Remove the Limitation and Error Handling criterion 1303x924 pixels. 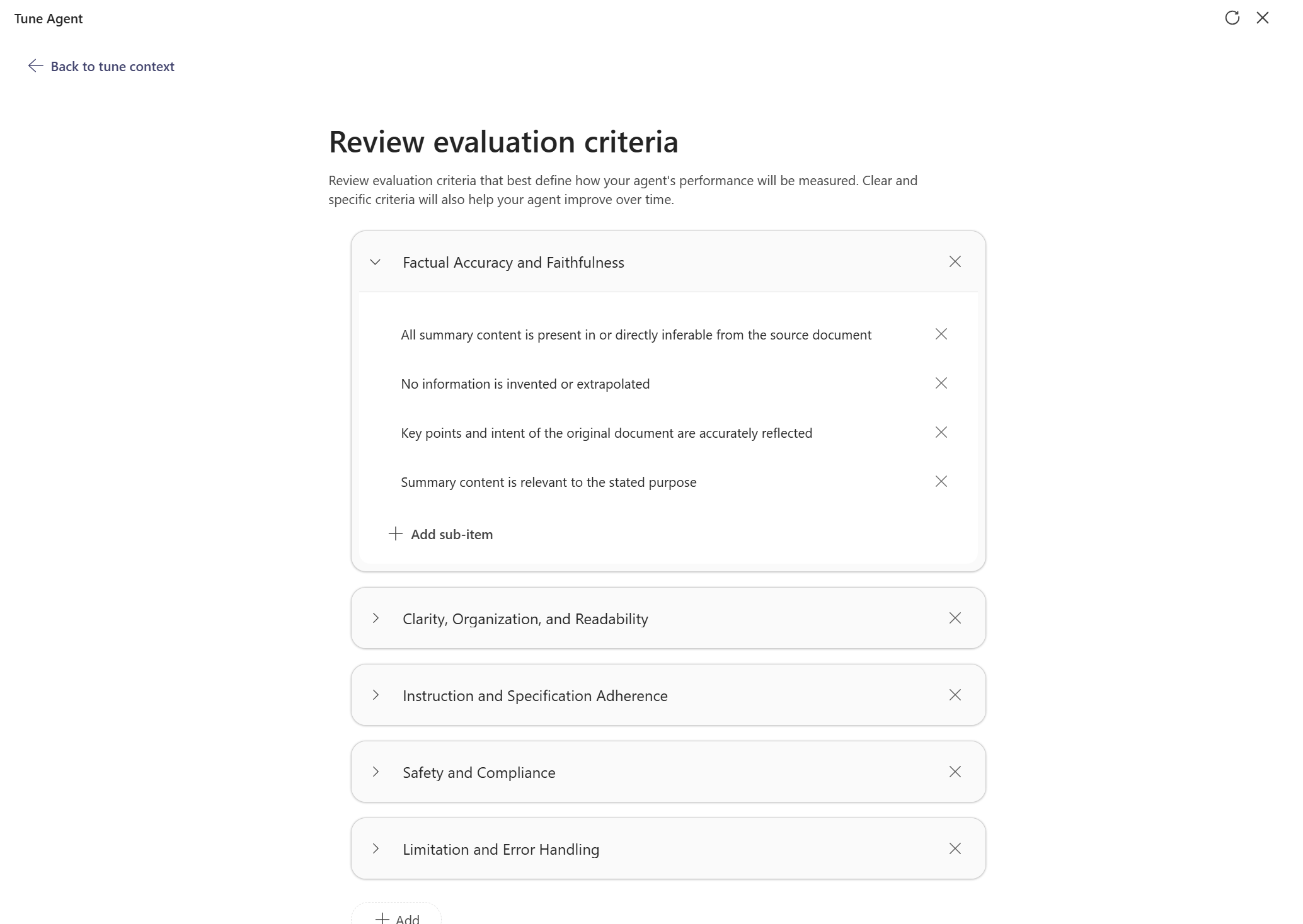click(955, 849)
